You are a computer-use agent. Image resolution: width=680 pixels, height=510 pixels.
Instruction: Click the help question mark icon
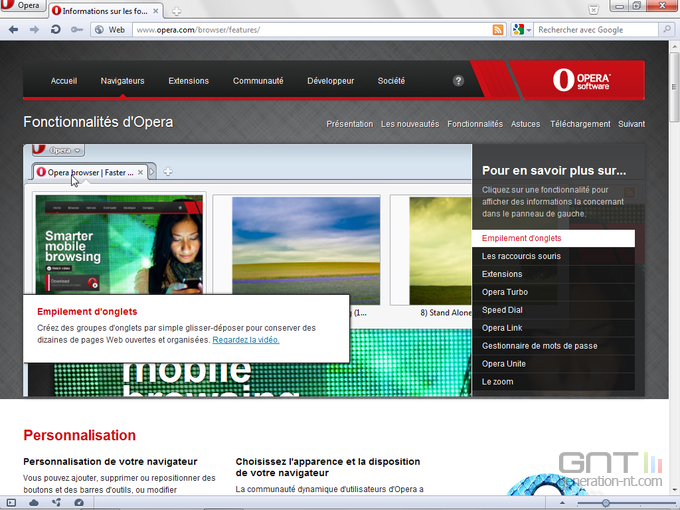click(x=458, y=81)
